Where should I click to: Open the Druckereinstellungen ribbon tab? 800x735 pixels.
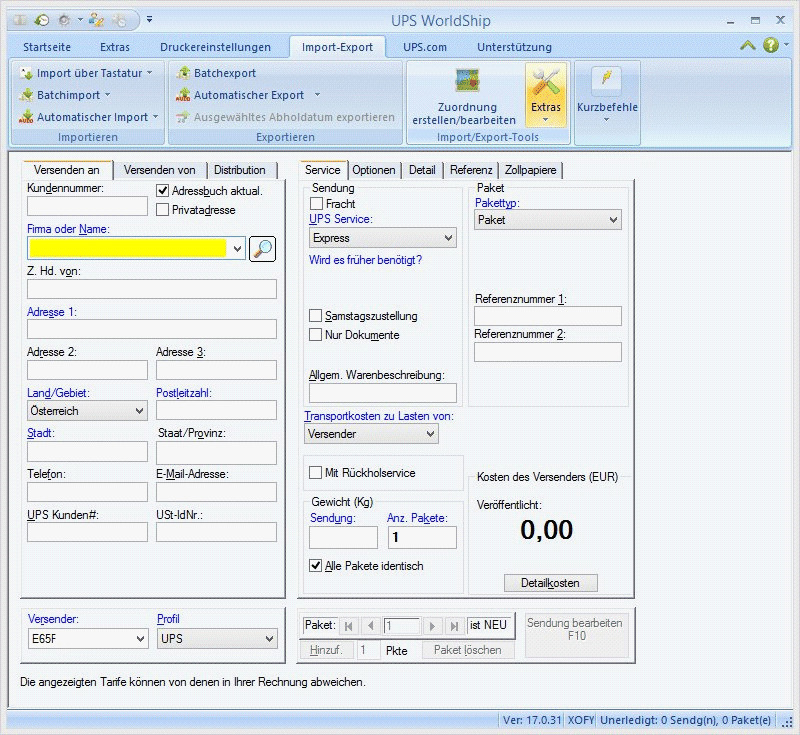coord(215,47)
